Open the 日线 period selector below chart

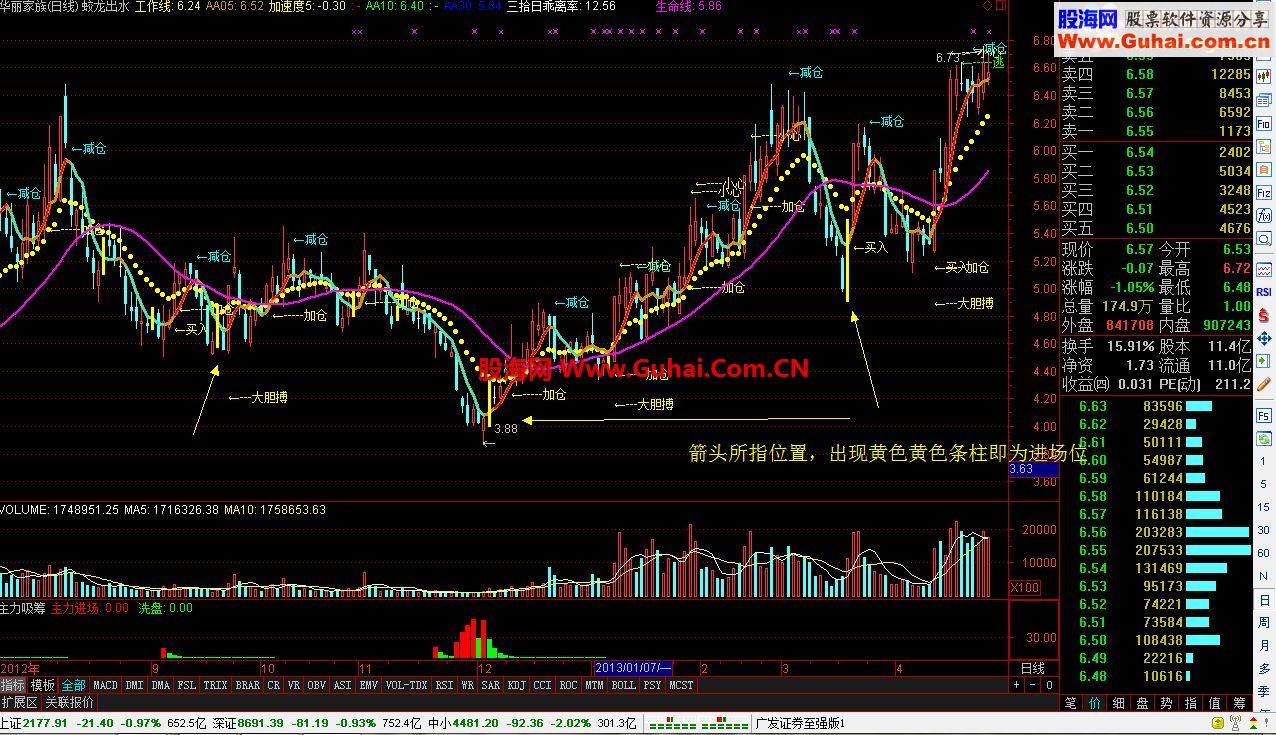click(1032, 669)
